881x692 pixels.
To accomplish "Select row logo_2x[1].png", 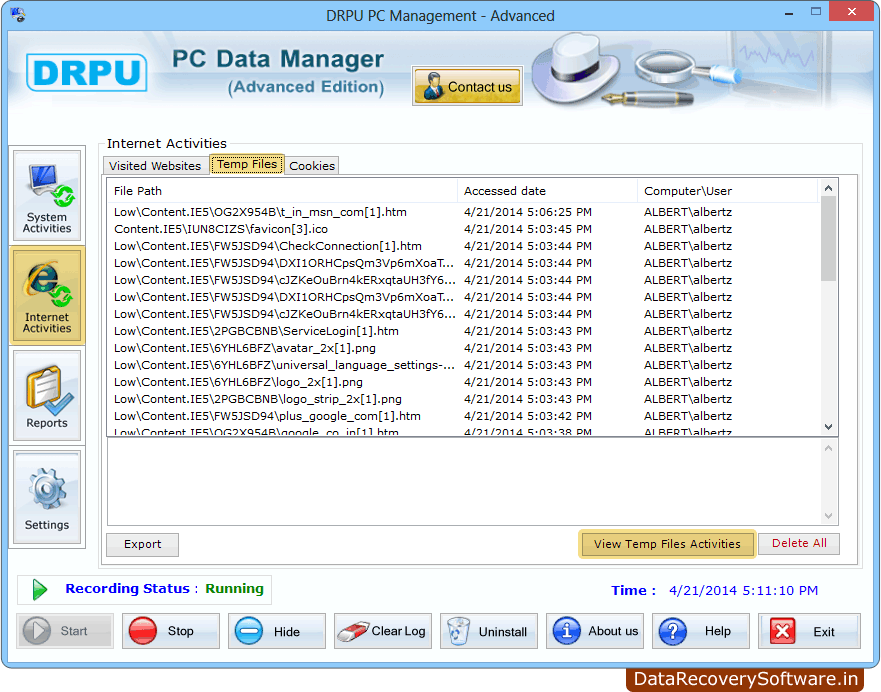I will tap(463, 382).
